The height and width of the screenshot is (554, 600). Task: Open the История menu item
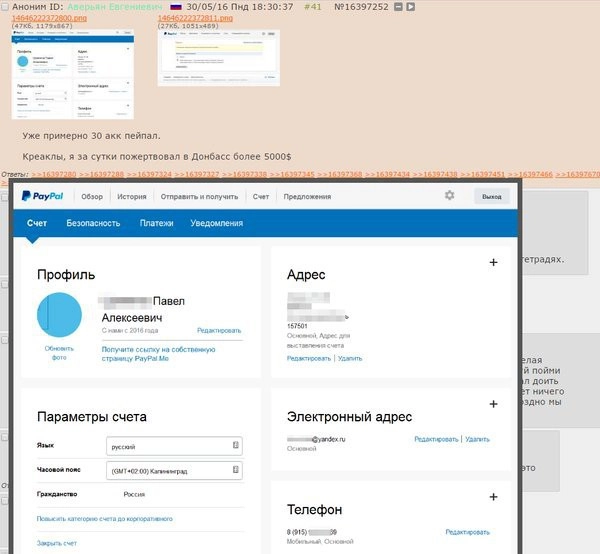click(131, 197)
